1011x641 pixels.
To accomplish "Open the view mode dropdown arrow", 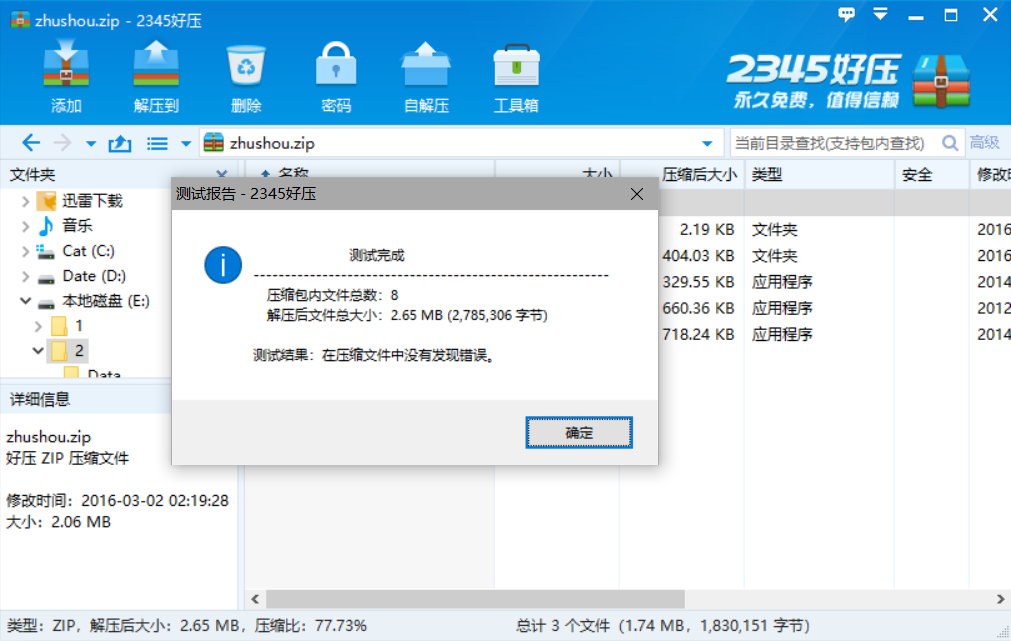I will [x=186, y=144].
